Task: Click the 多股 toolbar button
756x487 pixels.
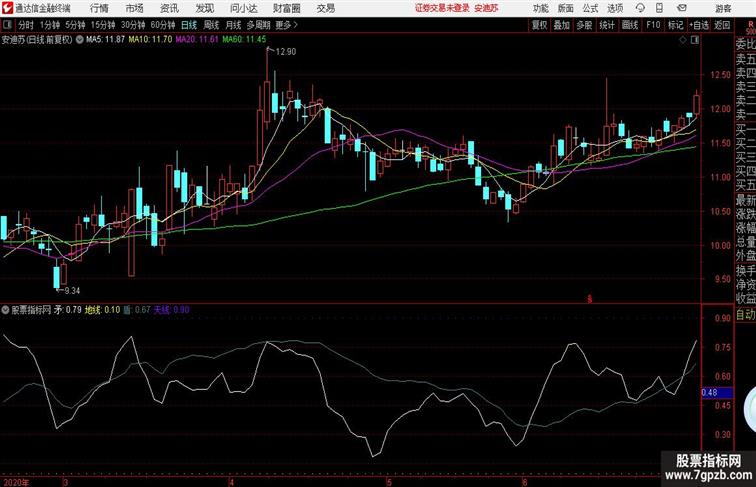Action: pos(584,25)
